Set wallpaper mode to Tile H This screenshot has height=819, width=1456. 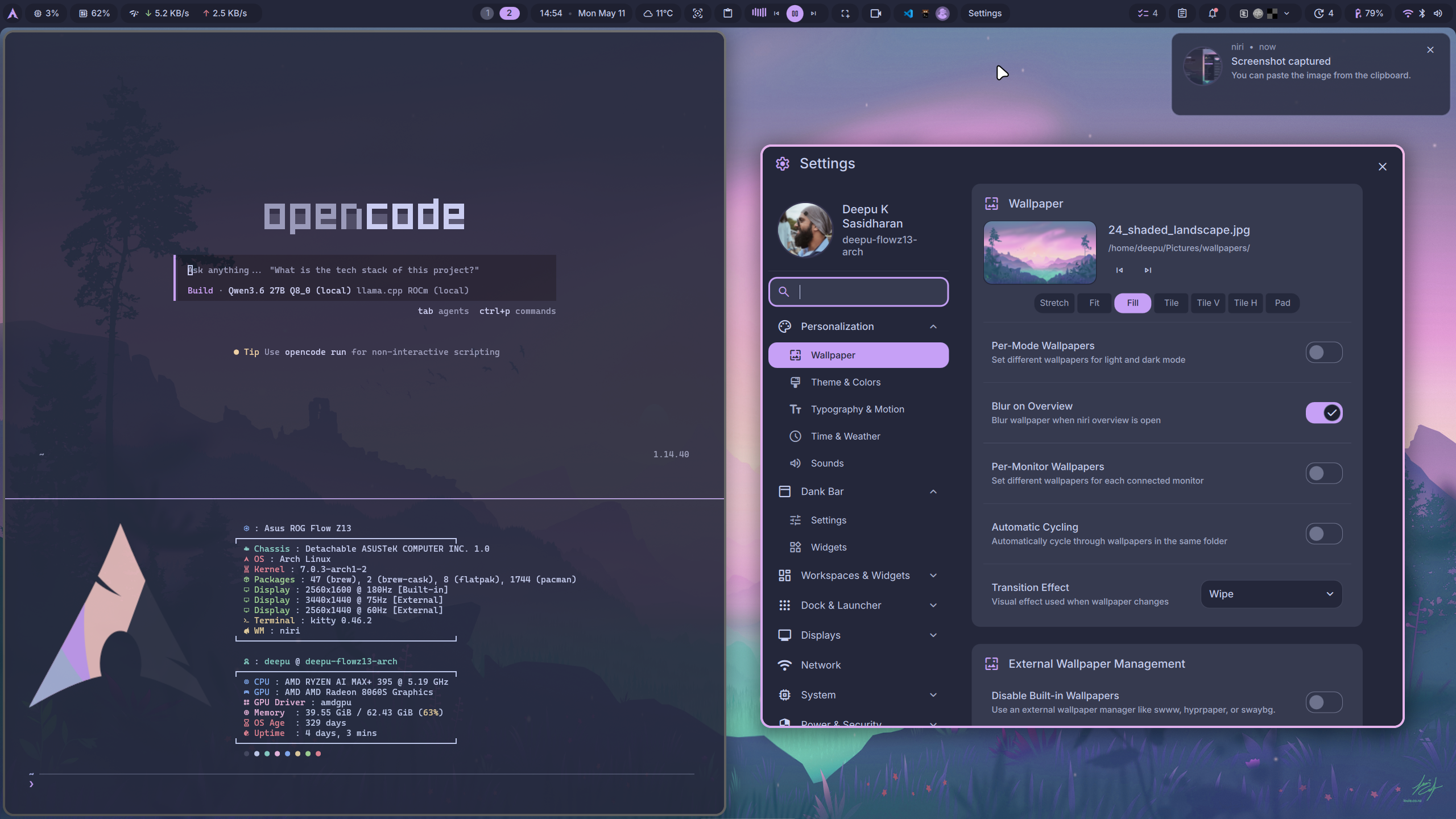click(x=1246, y=303)
